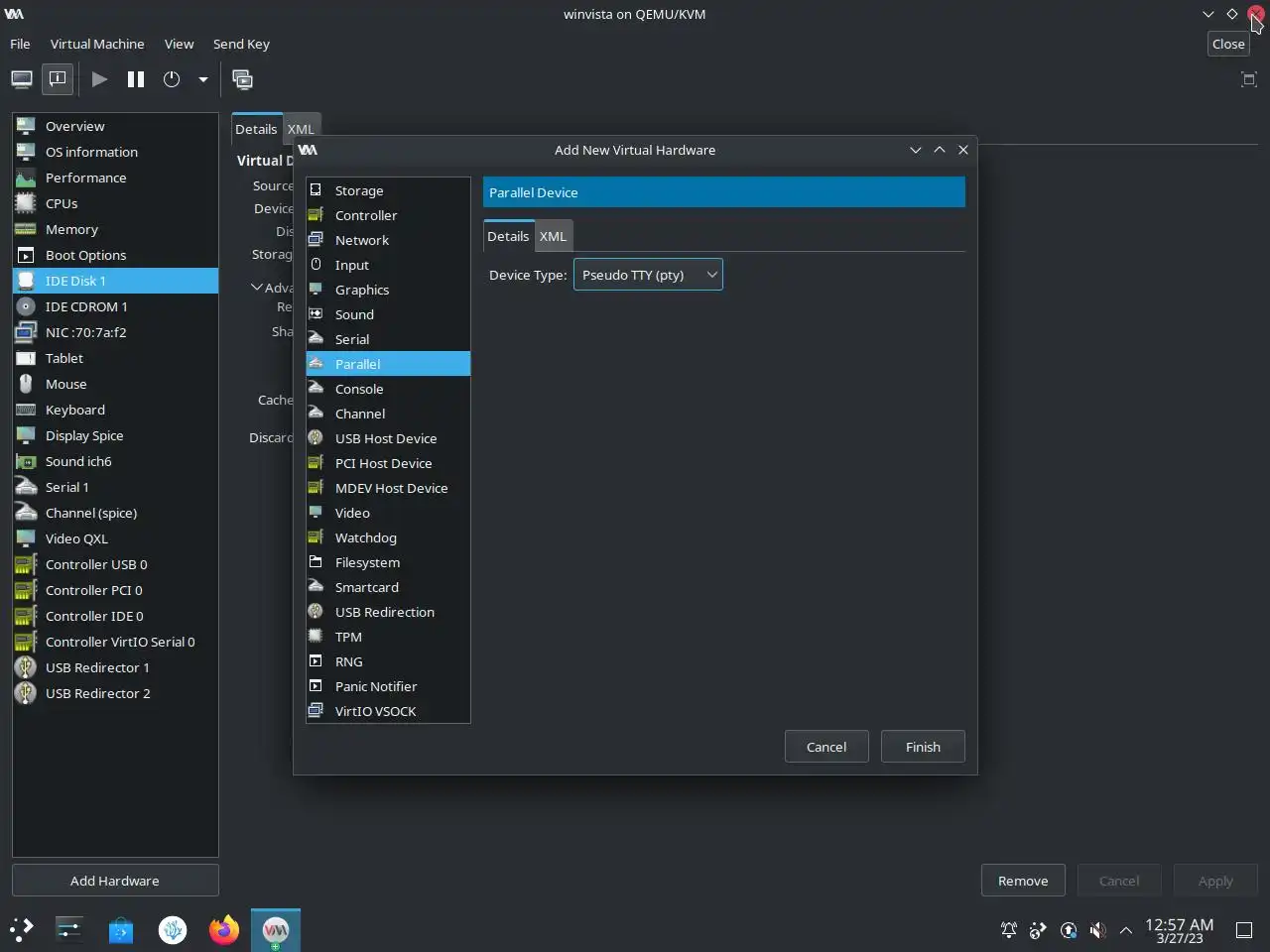Open the application launcher on taskbar
Screen dimensions: 1270x952
coord(22,930)
